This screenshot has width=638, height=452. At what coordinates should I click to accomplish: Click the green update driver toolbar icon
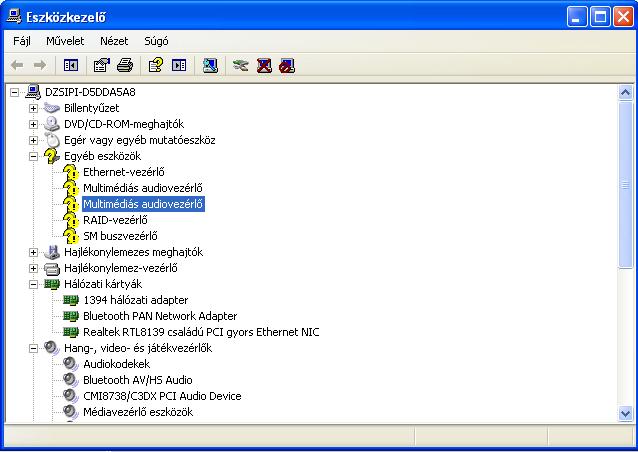tap(241, 65)
